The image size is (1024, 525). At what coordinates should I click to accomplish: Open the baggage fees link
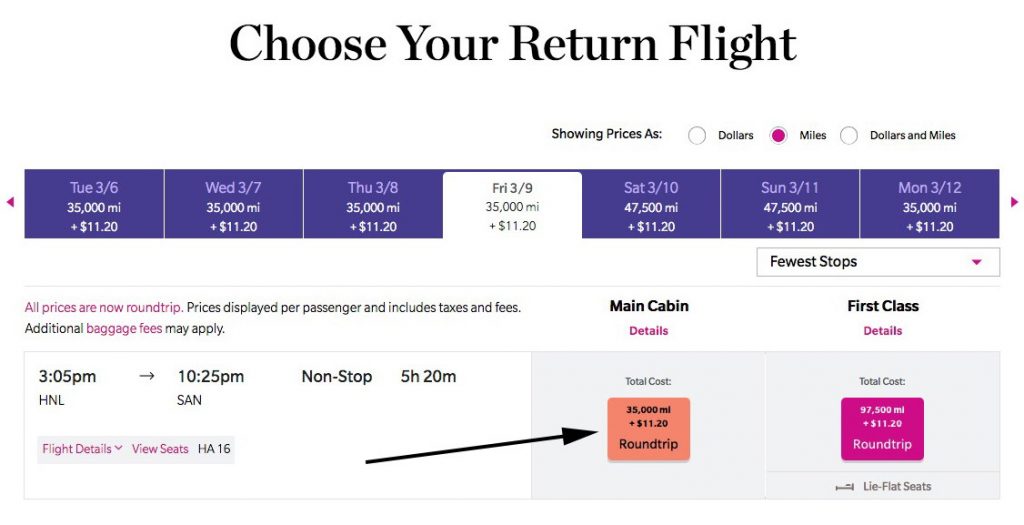pyautogui.click(x=124, y=328)
